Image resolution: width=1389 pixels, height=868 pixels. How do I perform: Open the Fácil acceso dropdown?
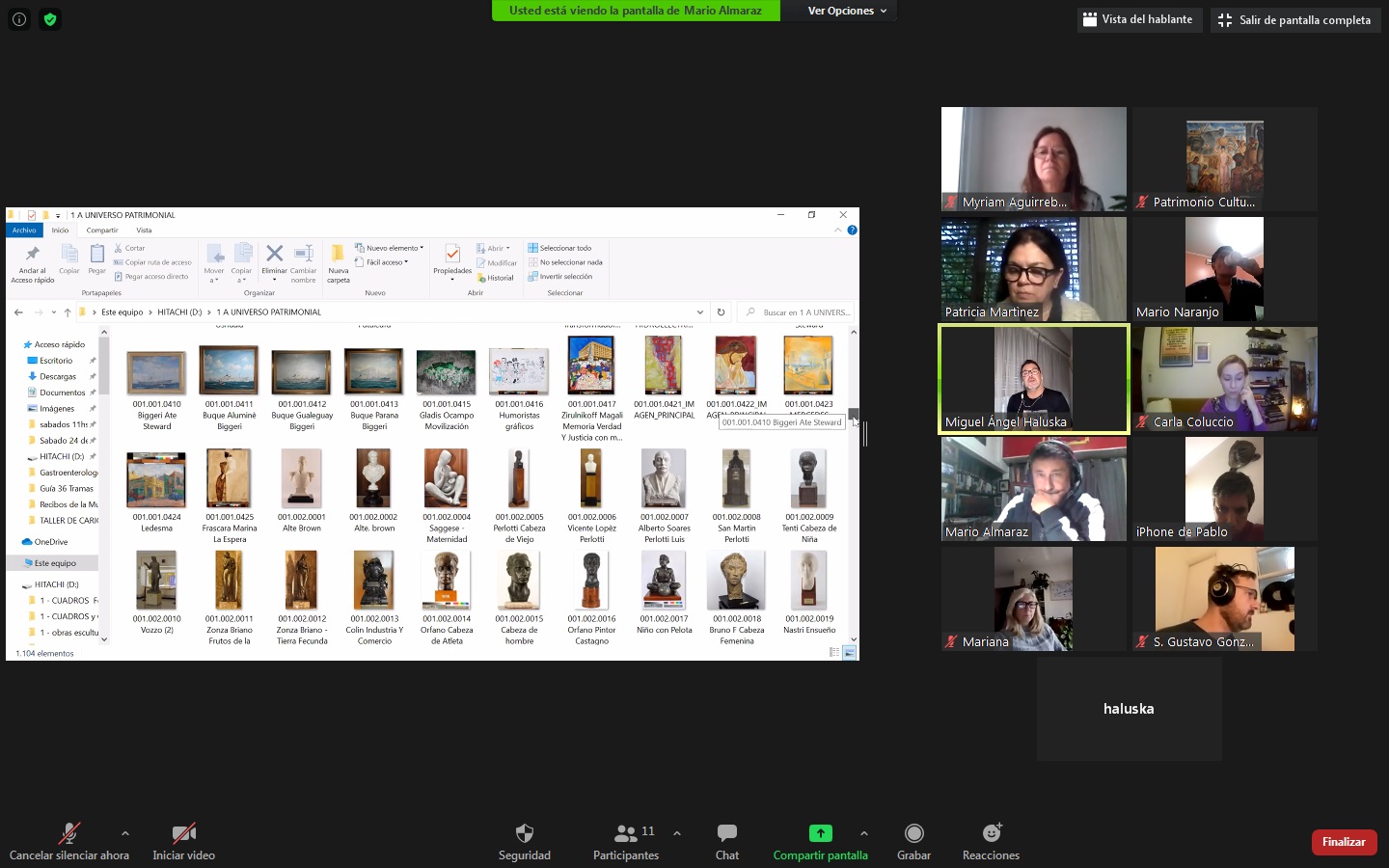[x=381, y=262]
